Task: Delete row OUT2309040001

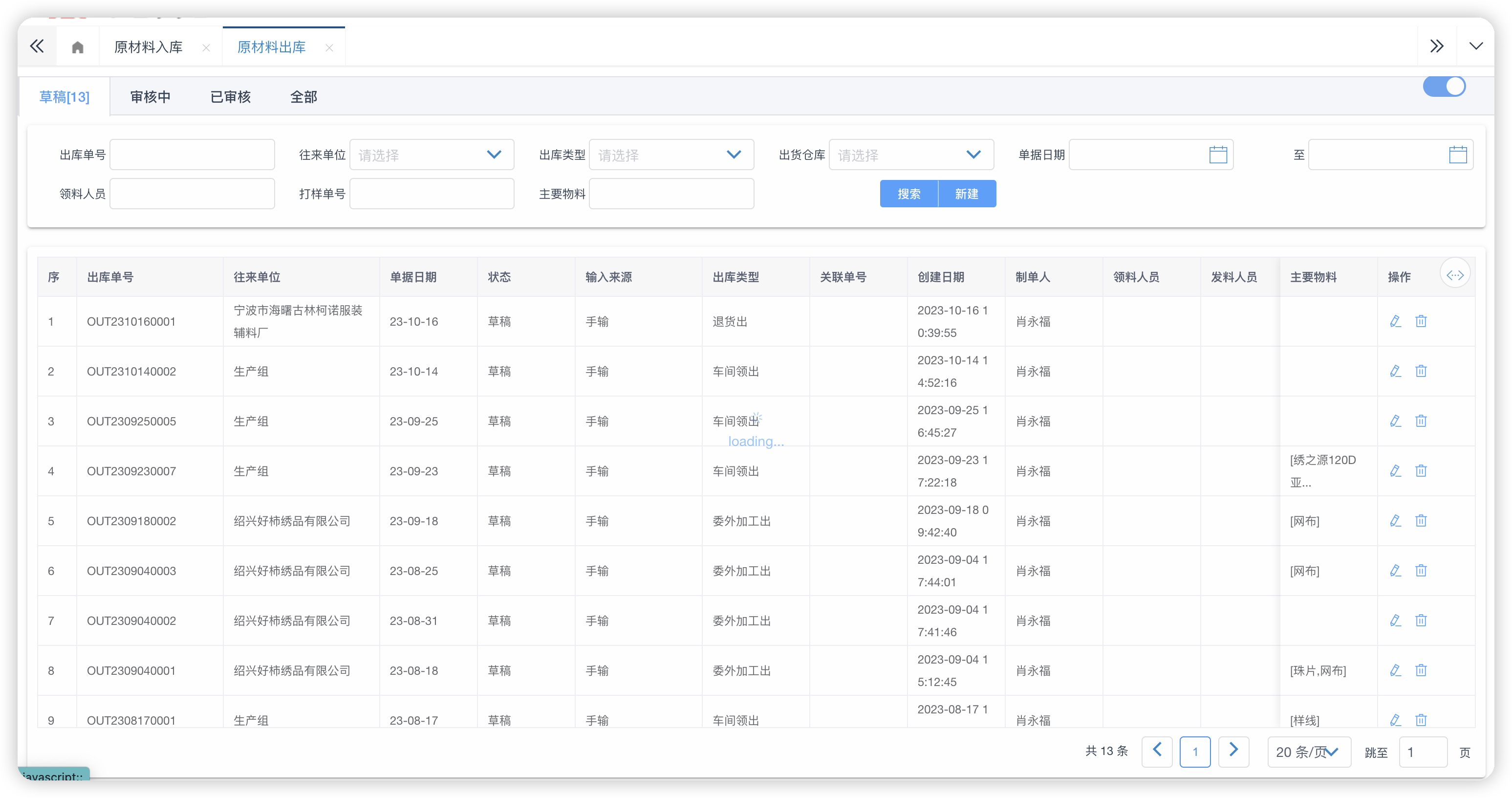Action: point(1421,670)
